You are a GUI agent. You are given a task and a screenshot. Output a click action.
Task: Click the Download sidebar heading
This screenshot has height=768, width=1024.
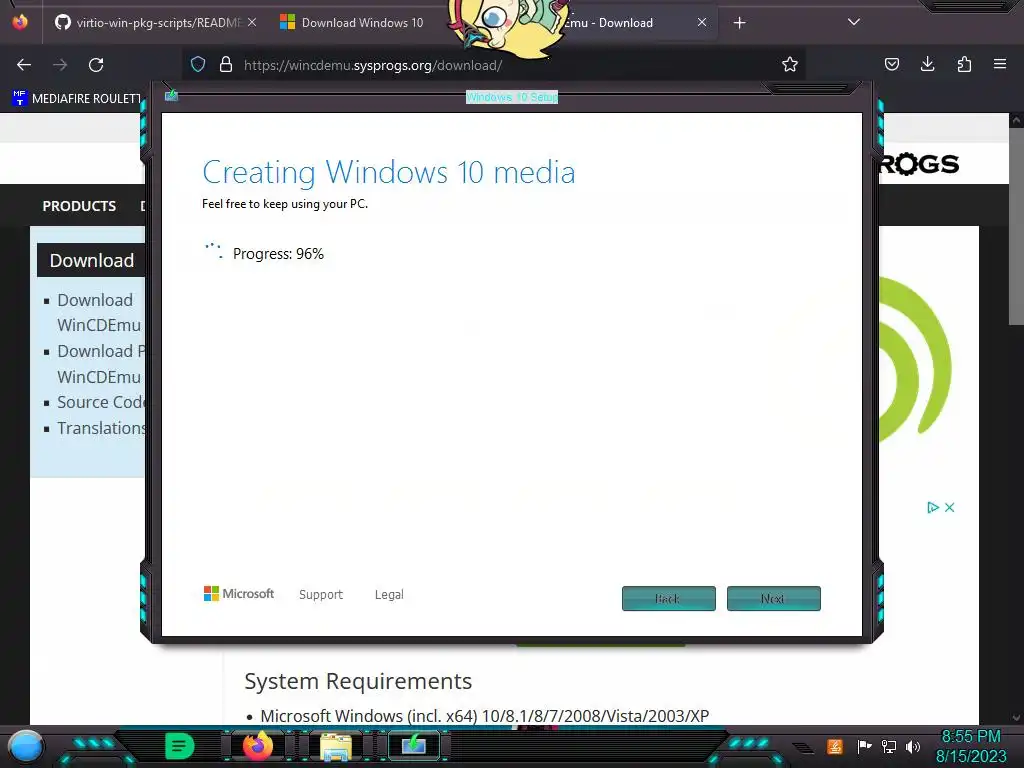click(x=92, y=261)
